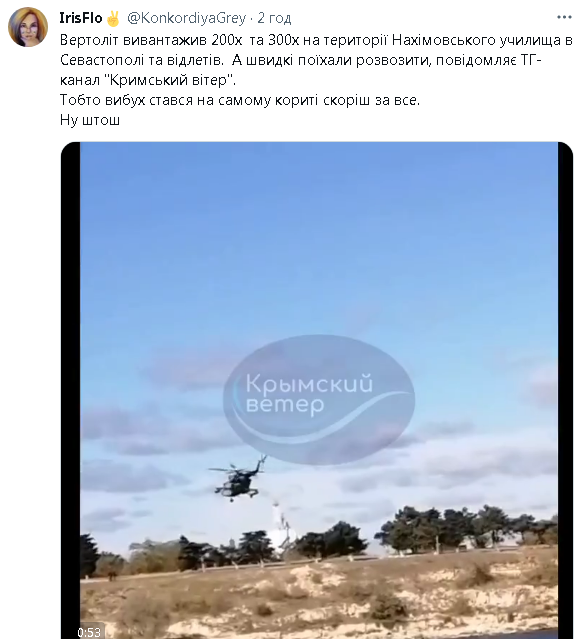Viewport: 579px width, 639px height.
Task: Click the Крымский ветер watermark logo
Action: [319, 400]
